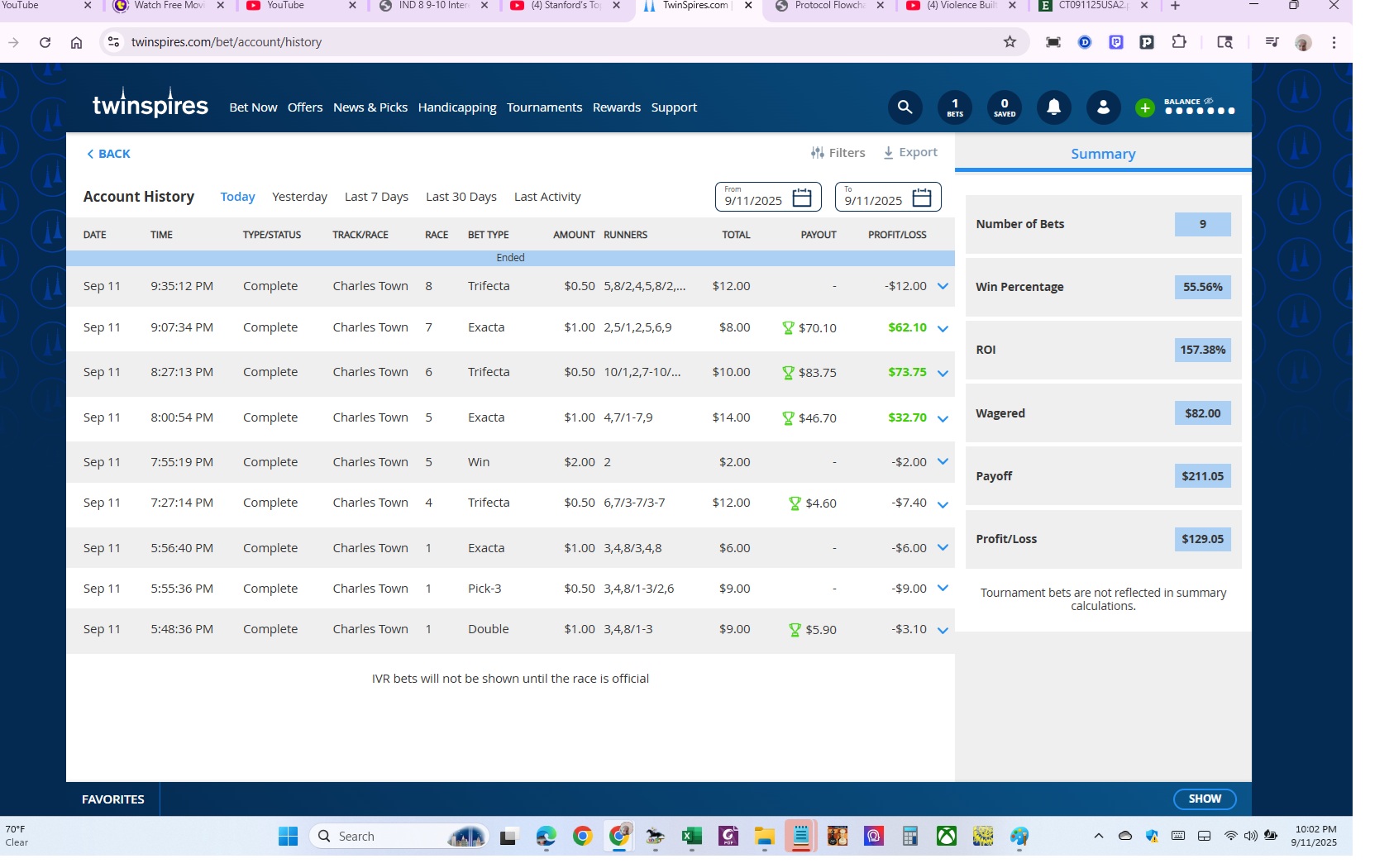
Task: Open the Handicapping menu
Action: 457,107
